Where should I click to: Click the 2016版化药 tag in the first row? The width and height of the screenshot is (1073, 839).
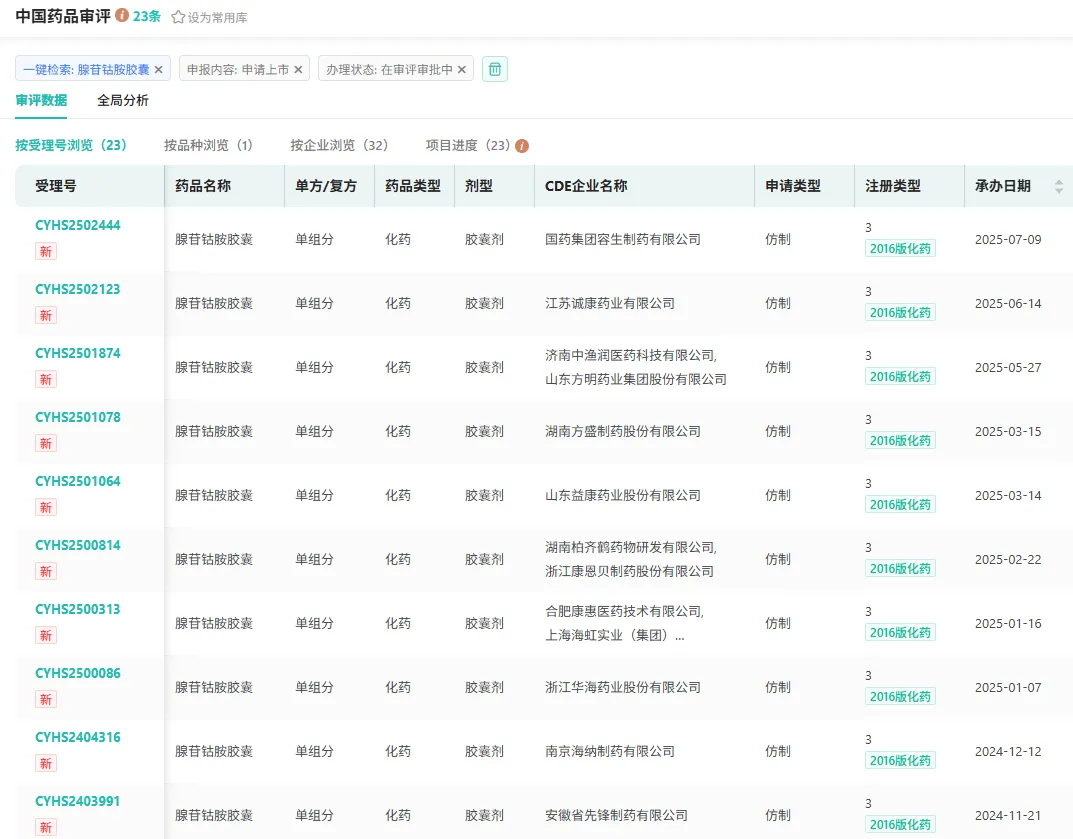[900, 249]
